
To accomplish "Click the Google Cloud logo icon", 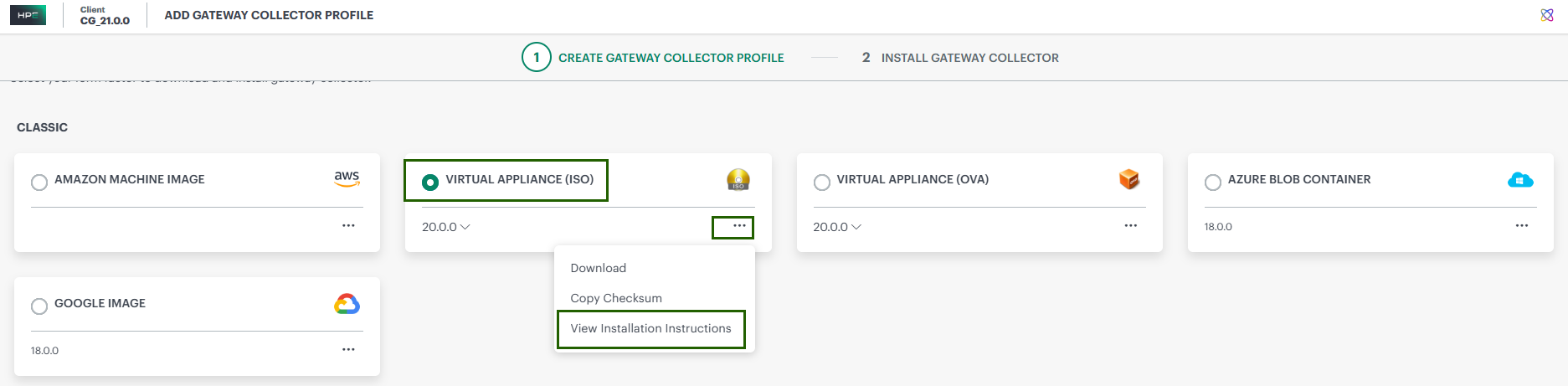I will coord(347,304).
